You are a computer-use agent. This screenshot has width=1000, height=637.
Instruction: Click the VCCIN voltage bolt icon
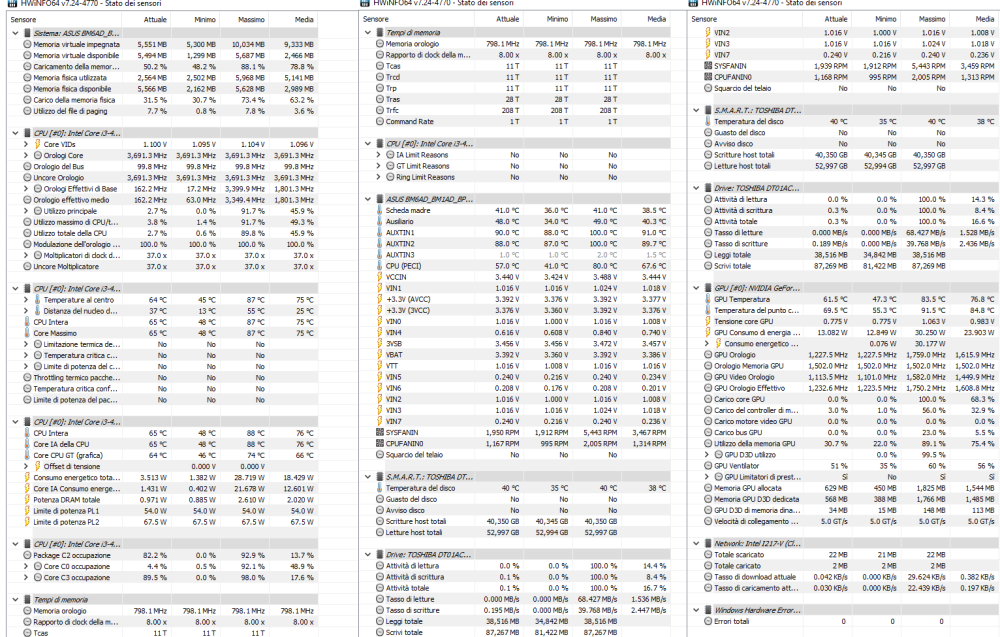(x=380, y=277)
